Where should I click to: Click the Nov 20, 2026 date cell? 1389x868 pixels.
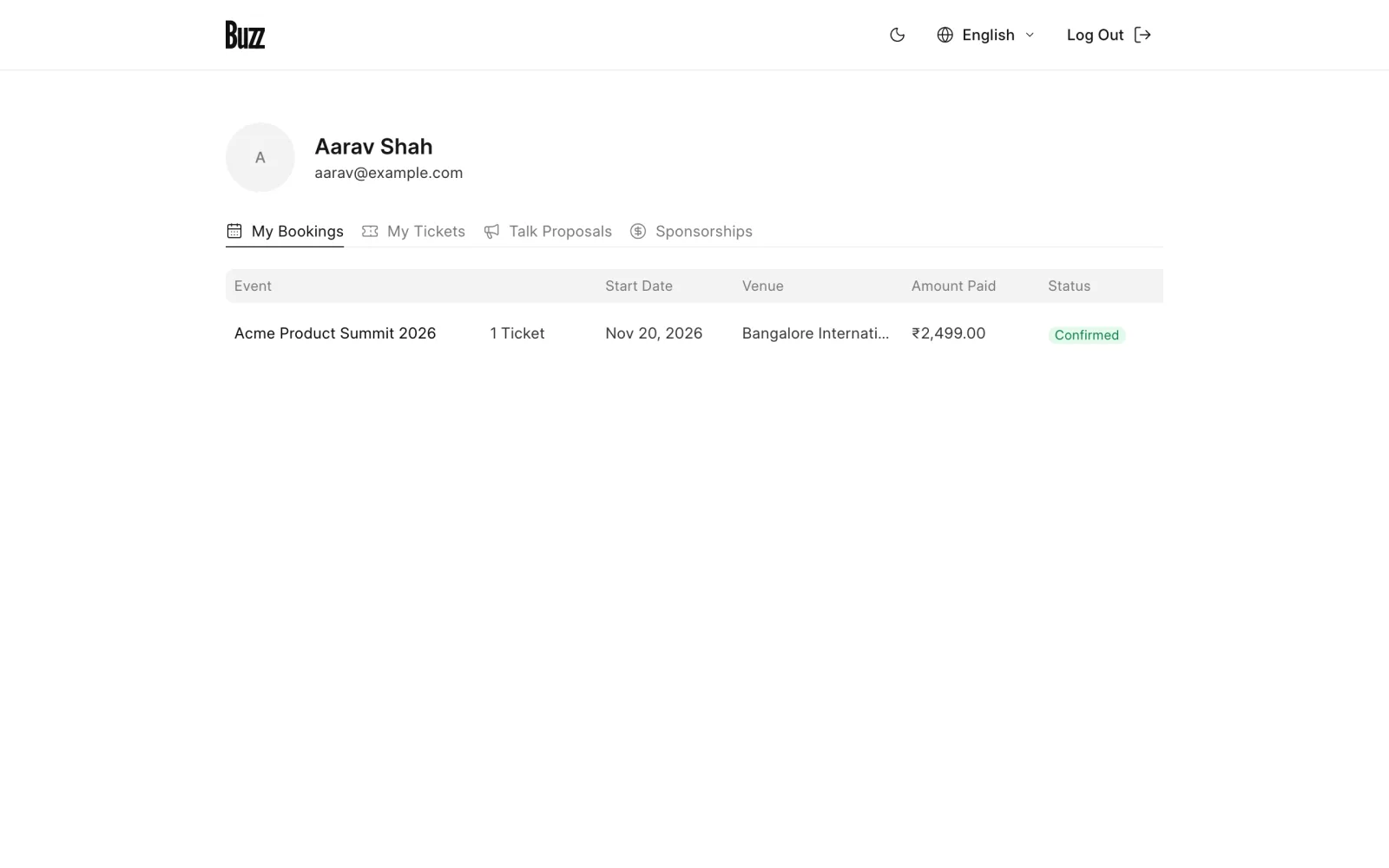pos(654,333)
